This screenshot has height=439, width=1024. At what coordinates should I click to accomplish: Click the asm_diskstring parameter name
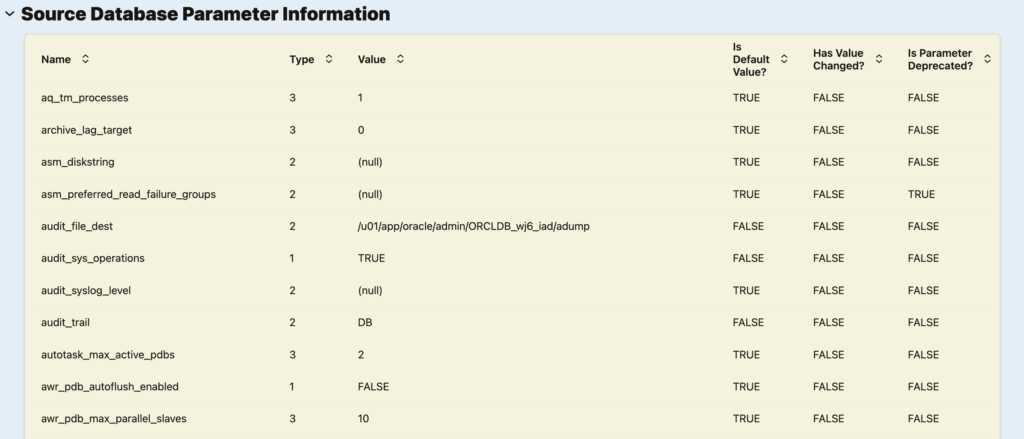(x=80, y=162)
